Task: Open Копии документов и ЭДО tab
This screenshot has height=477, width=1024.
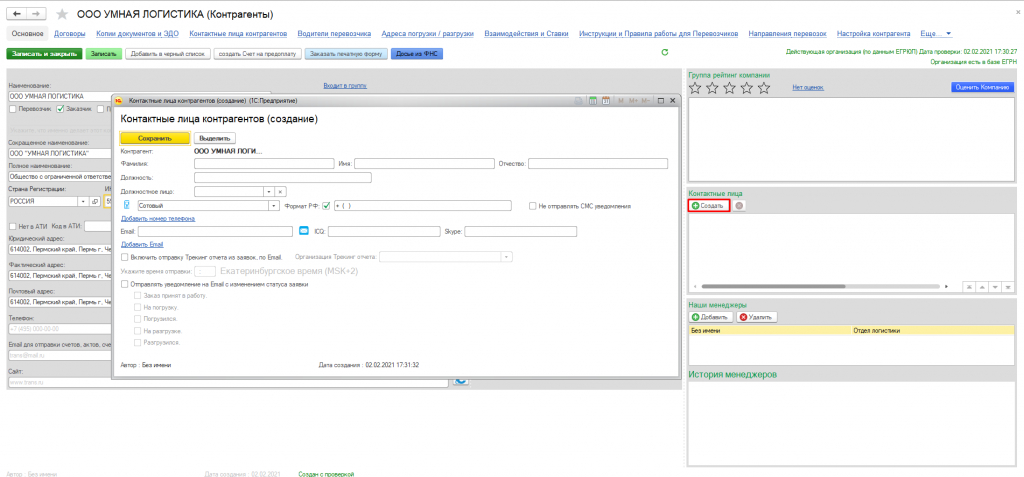Action: click(138, 33)
